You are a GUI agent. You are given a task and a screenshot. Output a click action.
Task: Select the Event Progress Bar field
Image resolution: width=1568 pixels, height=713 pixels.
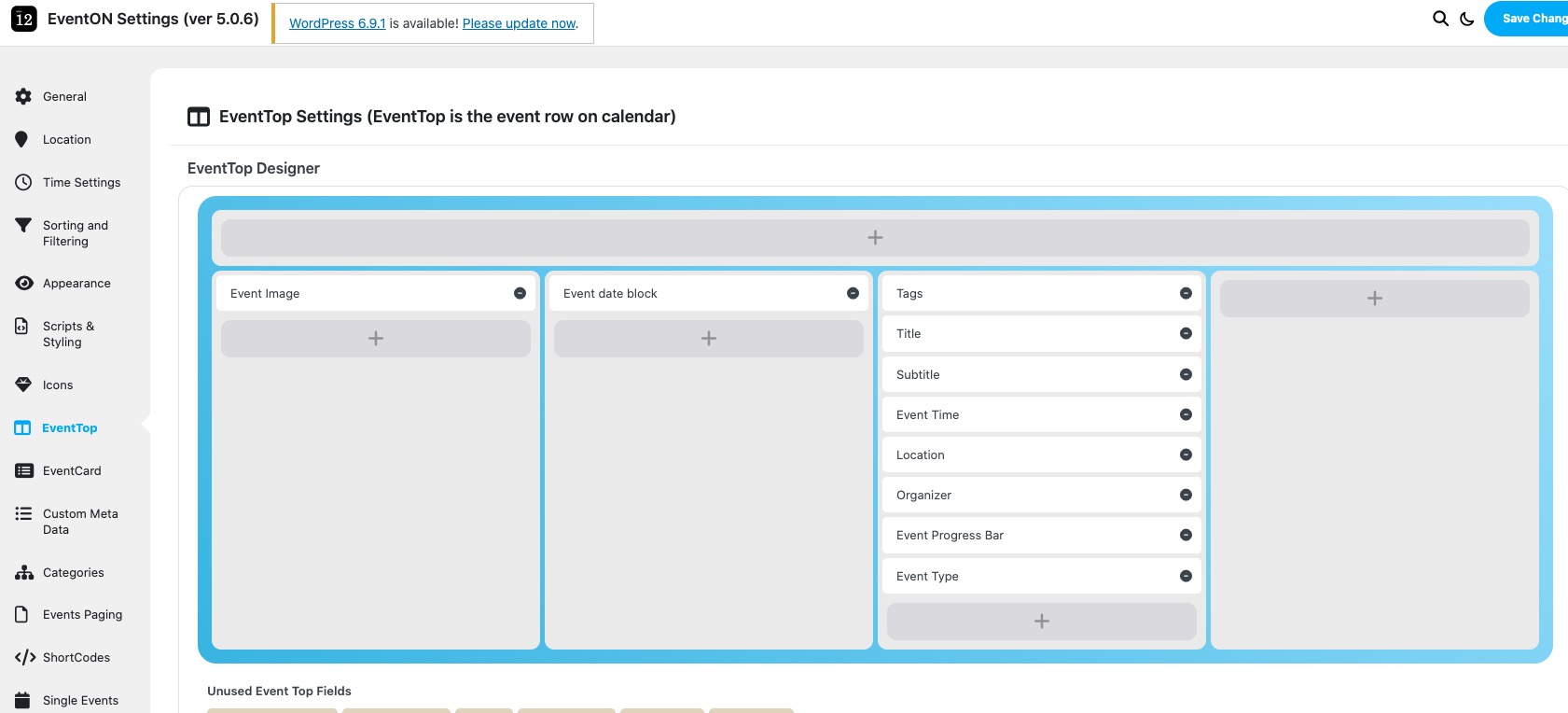pos(950,535)
